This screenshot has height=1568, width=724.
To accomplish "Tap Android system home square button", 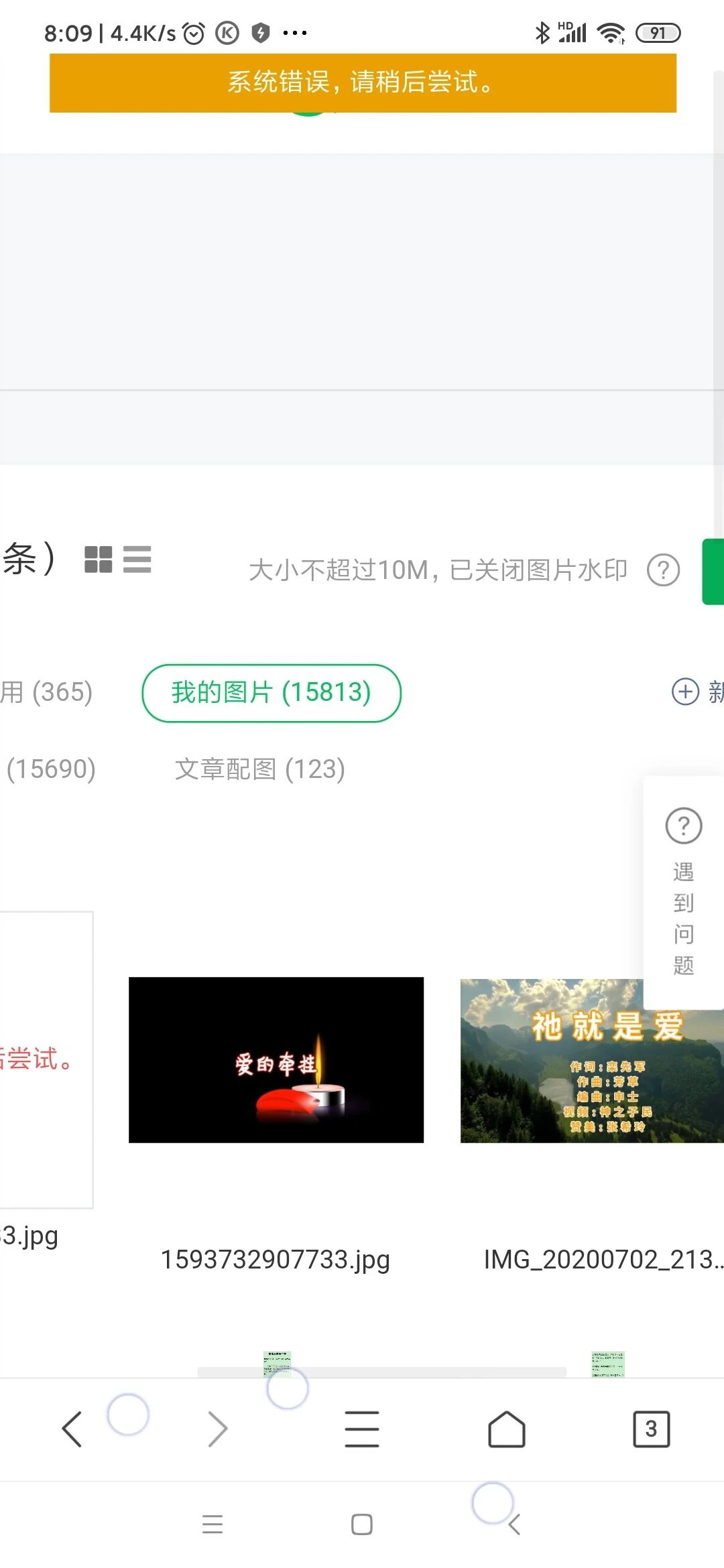I will 362,1524.
